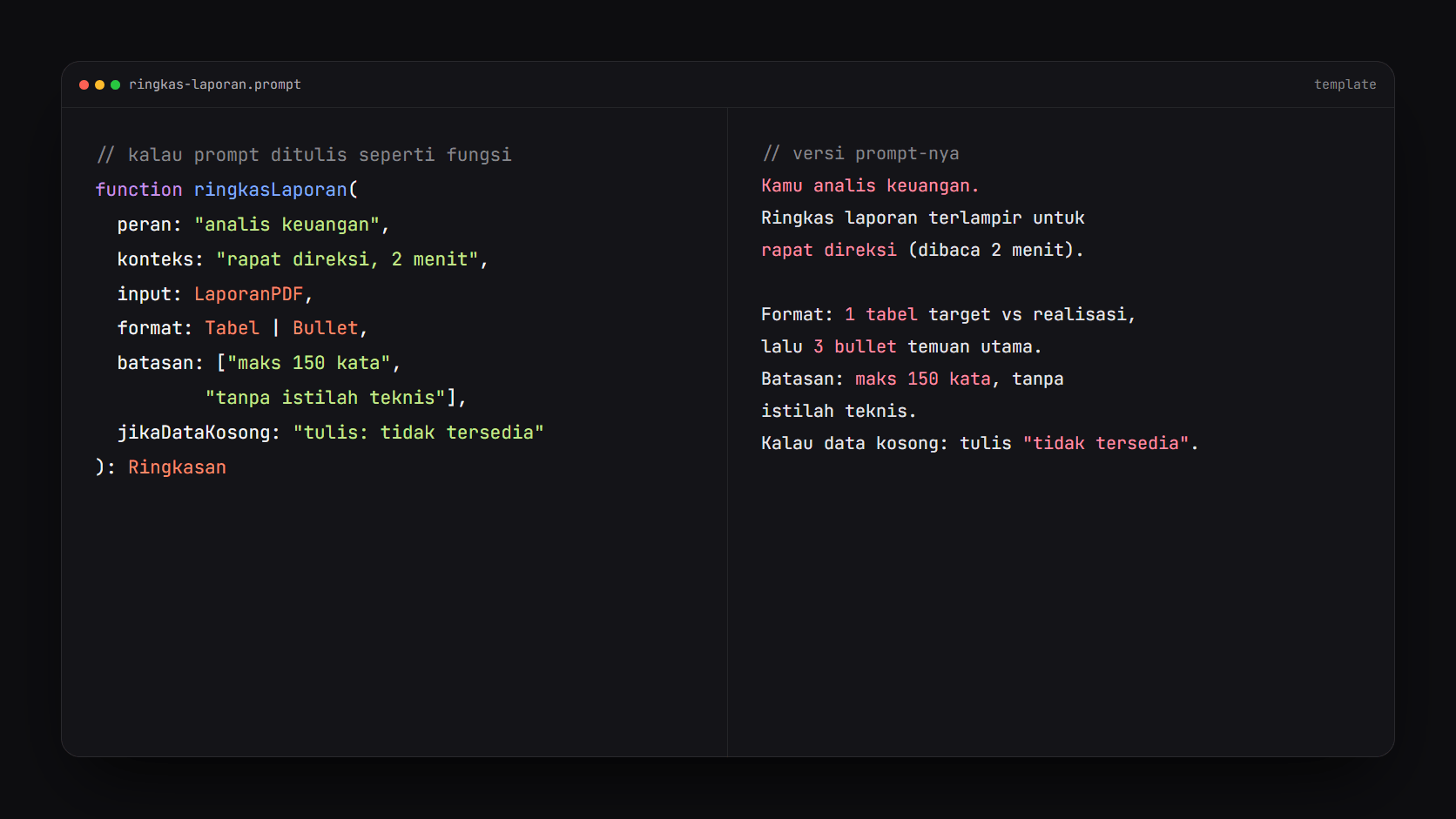The image size is (1456, 819).
Task: Click the 'konteks:' parameter name
Action: (160, 259)
